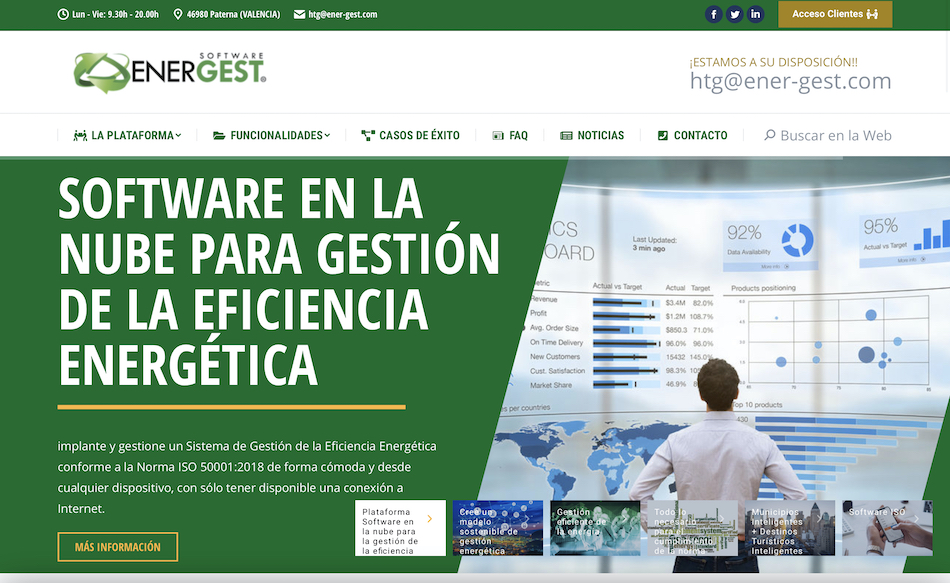Viewport: 950px width, 583px height.
Task: Click the clock icon by opening hours
Action: (x=64, y=15)
